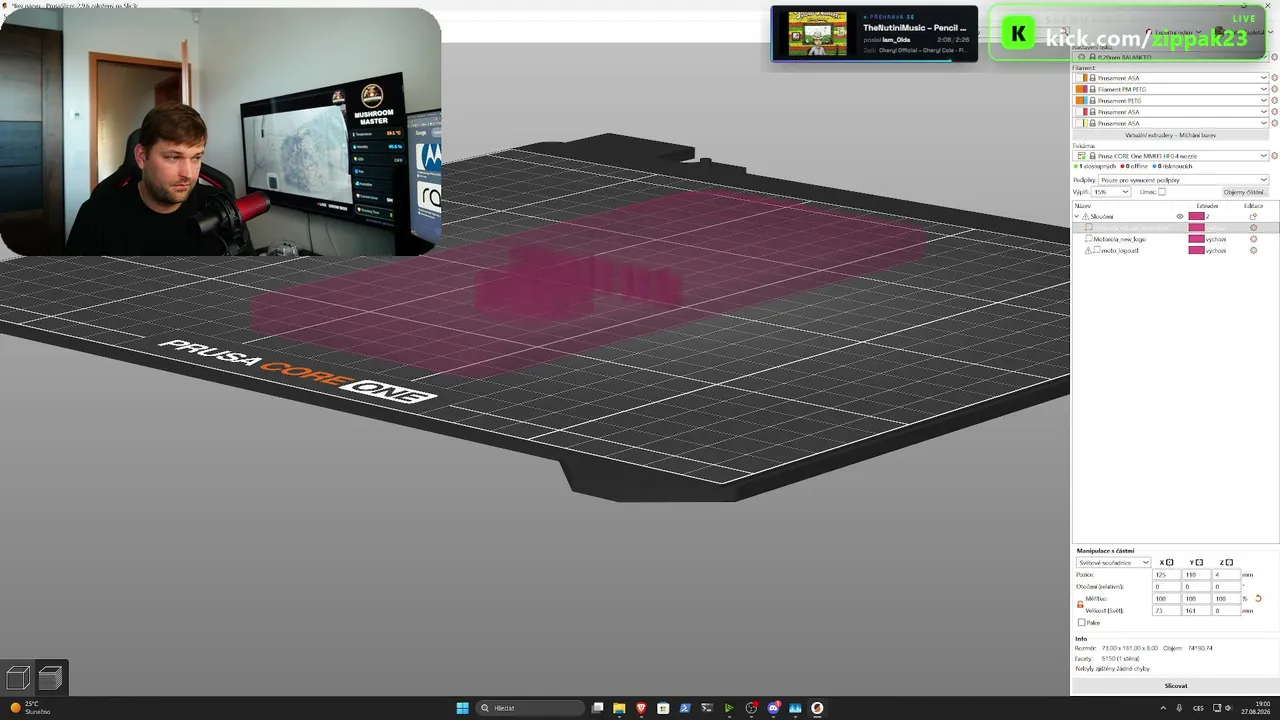Screen dimensions: 1280x720
Task: Click the Pozice Y field showing 110
Action: pos(1196,575)
